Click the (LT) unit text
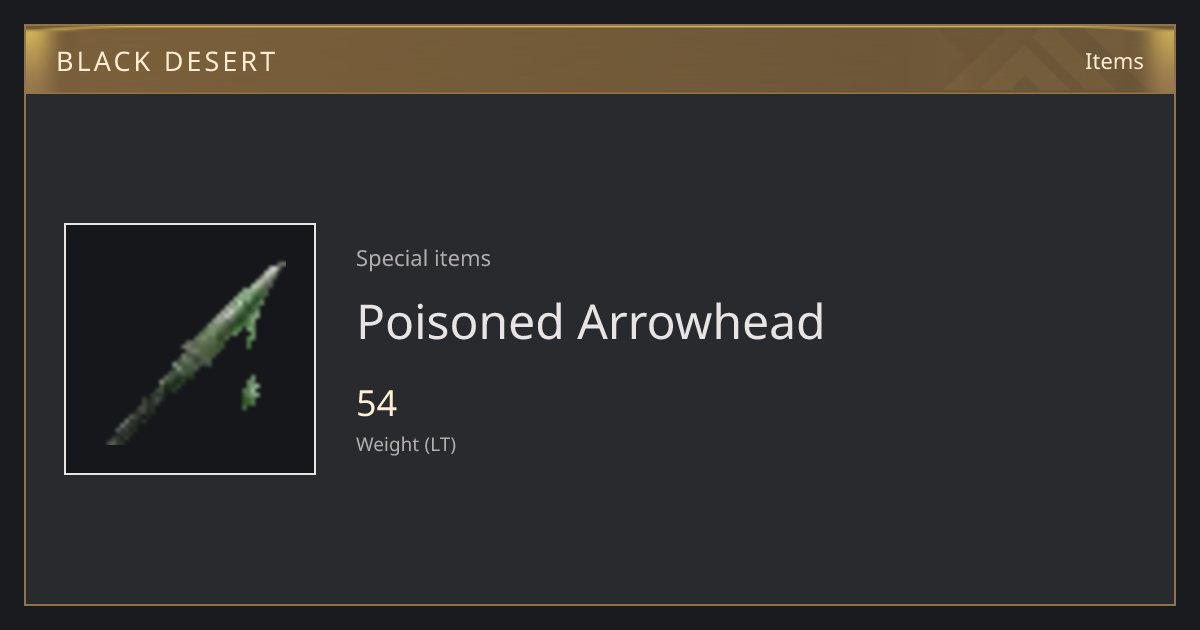Viewport: 1200px width, 630px height. click(x=441, y=444)
